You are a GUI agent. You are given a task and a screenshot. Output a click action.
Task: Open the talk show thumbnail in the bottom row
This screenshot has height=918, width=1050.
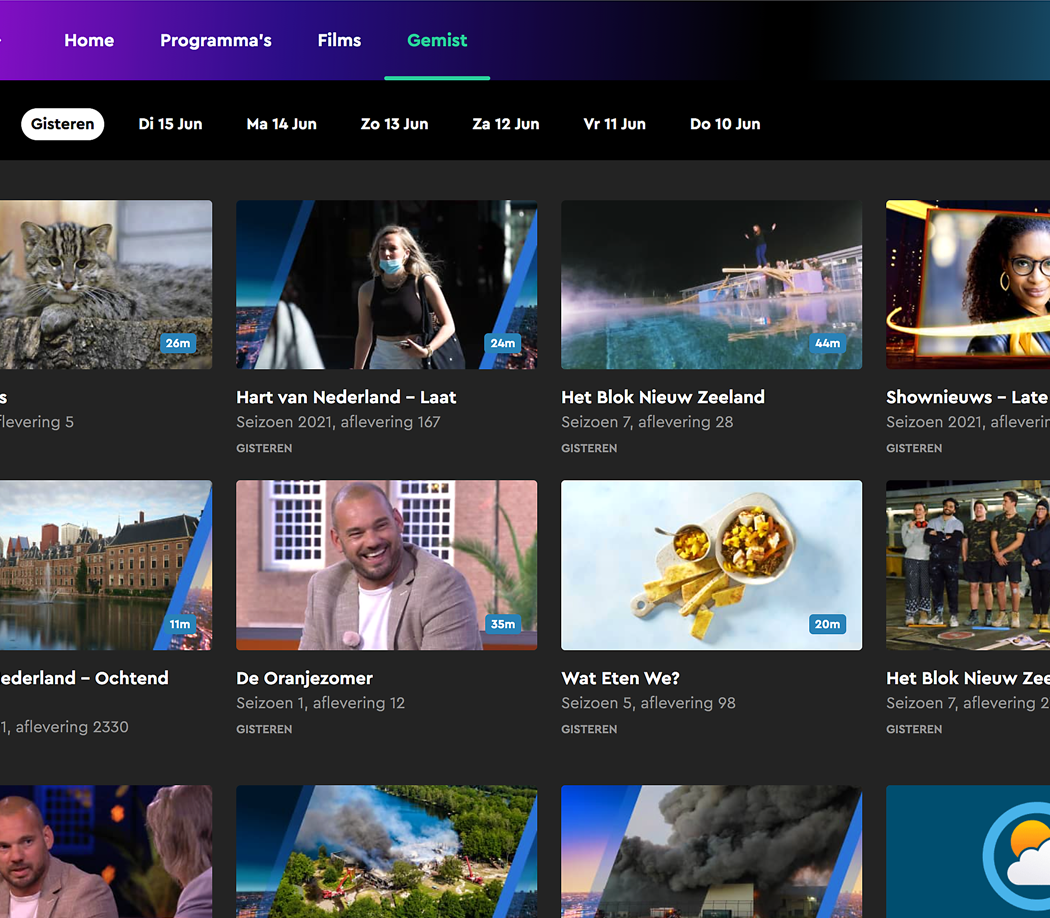pos(106,851)
